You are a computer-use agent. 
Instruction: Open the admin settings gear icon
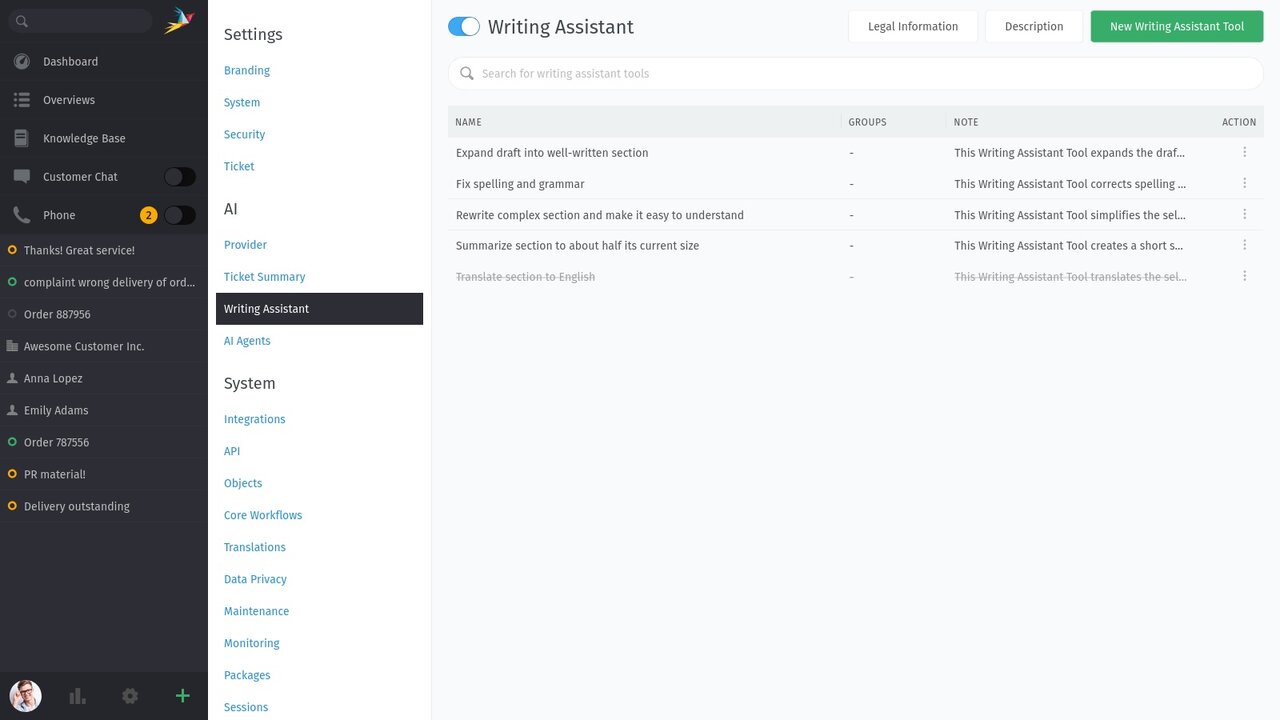tap(130, 695)
